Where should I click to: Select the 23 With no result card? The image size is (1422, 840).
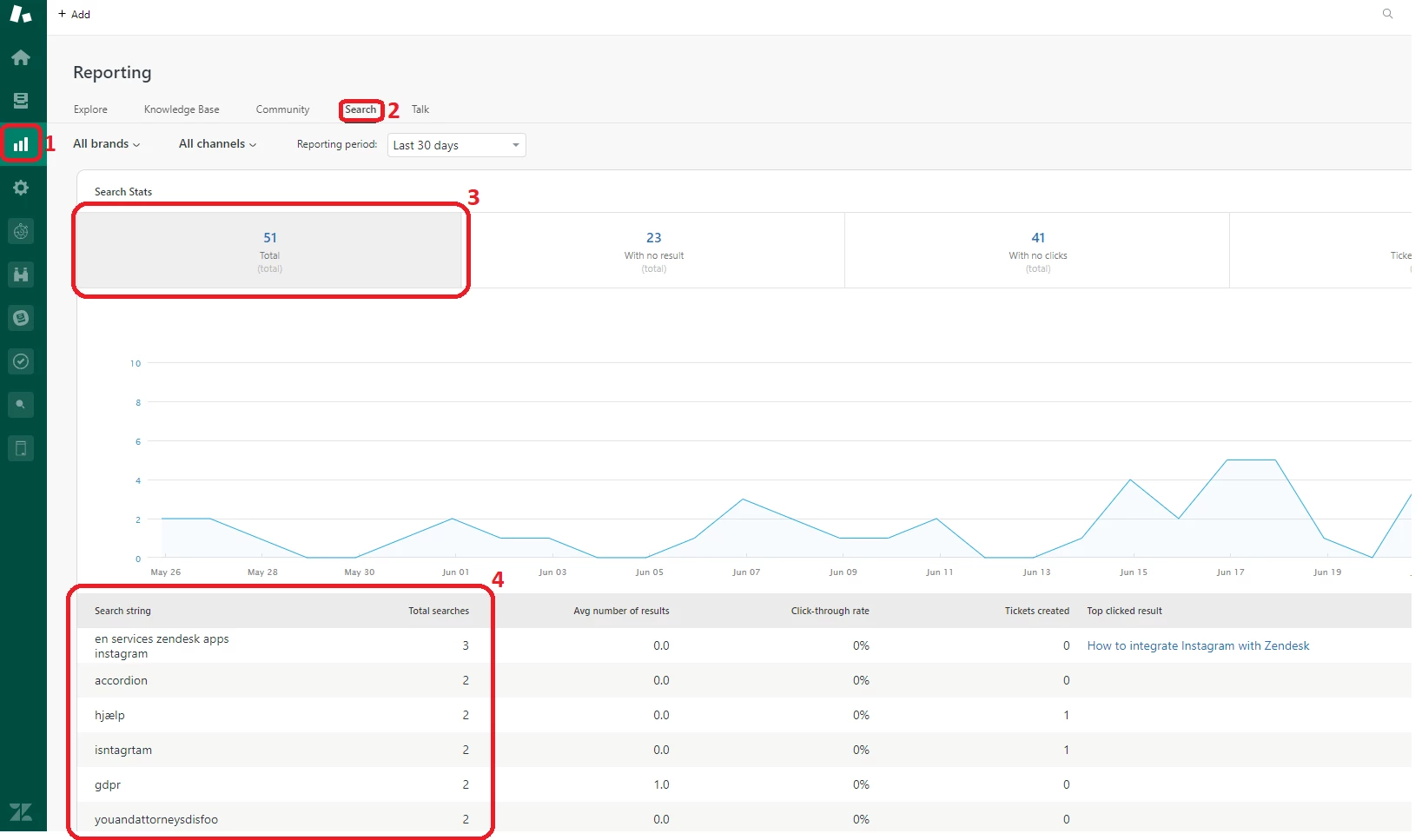click(x=653, y=250)
